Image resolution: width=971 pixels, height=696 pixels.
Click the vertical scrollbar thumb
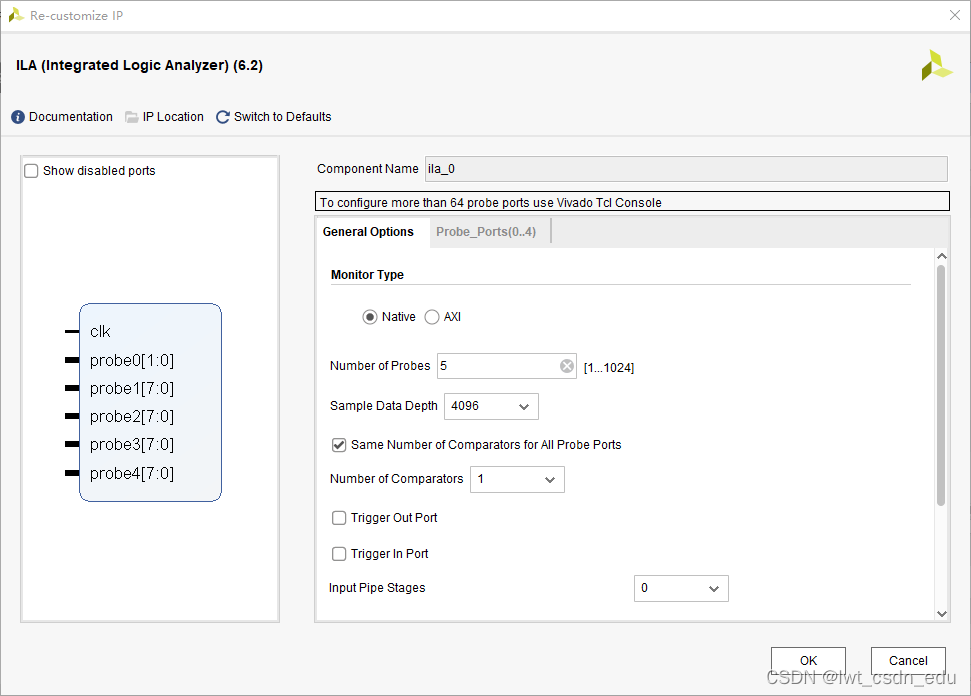click(941, 385)
